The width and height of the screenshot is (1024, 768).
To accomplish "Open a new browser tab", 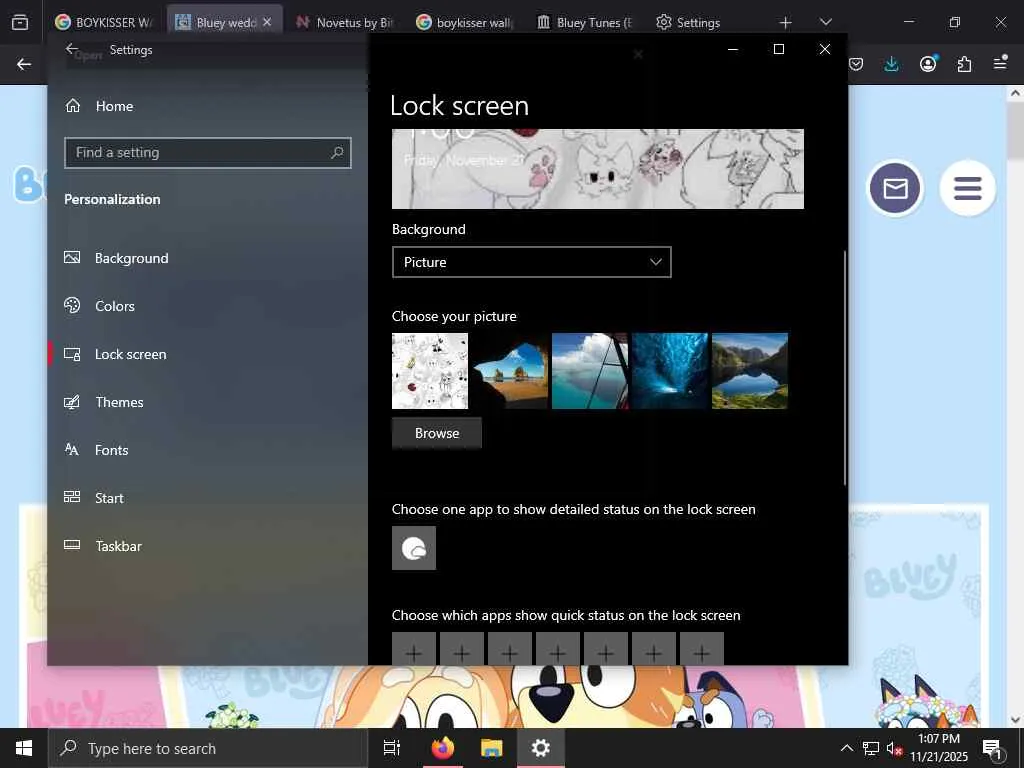I will [785, 22].
